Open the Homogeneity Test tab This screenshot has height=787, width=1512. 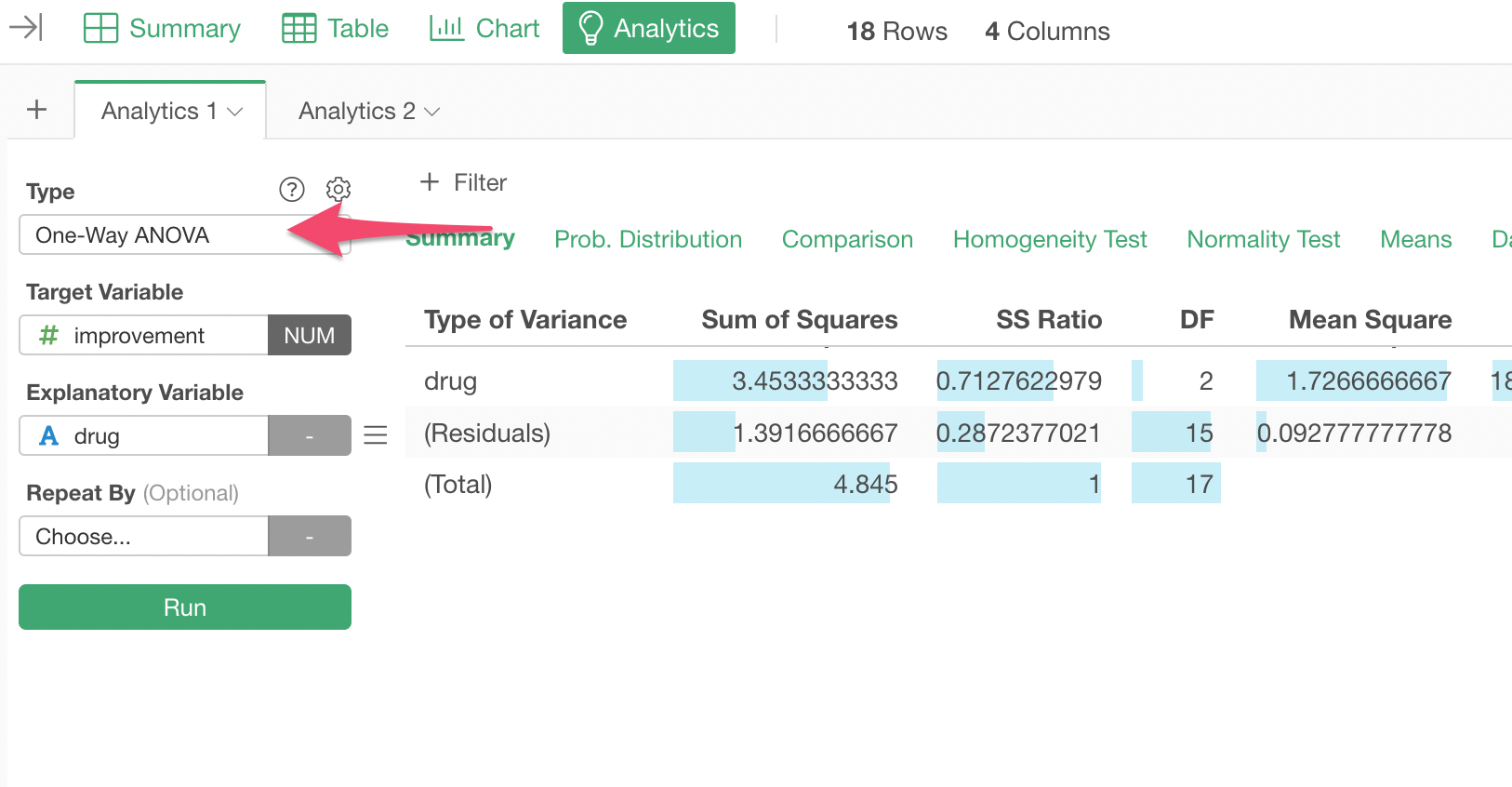(x=1050, y=239)
